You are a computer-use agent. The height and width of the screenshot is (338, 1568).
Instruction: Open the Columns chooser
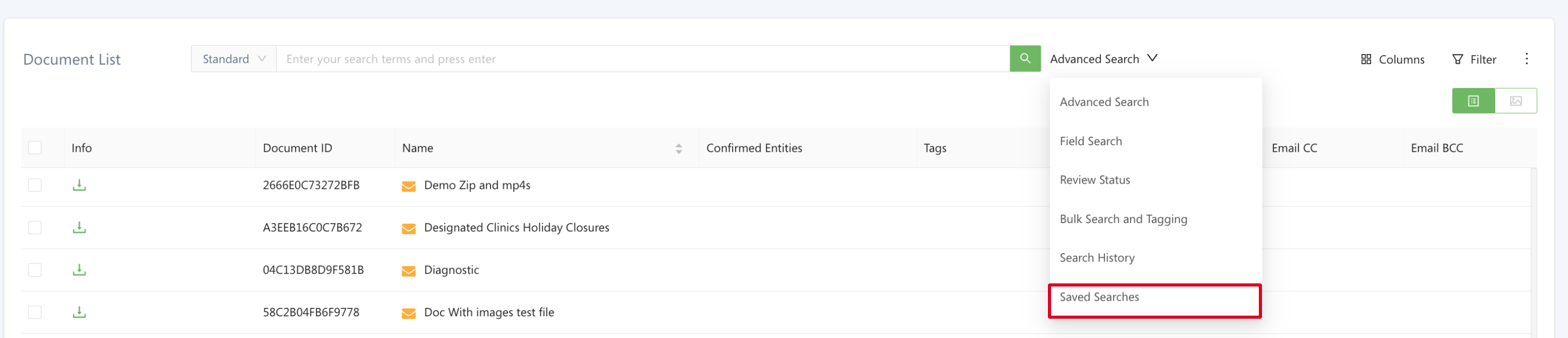1393,59
